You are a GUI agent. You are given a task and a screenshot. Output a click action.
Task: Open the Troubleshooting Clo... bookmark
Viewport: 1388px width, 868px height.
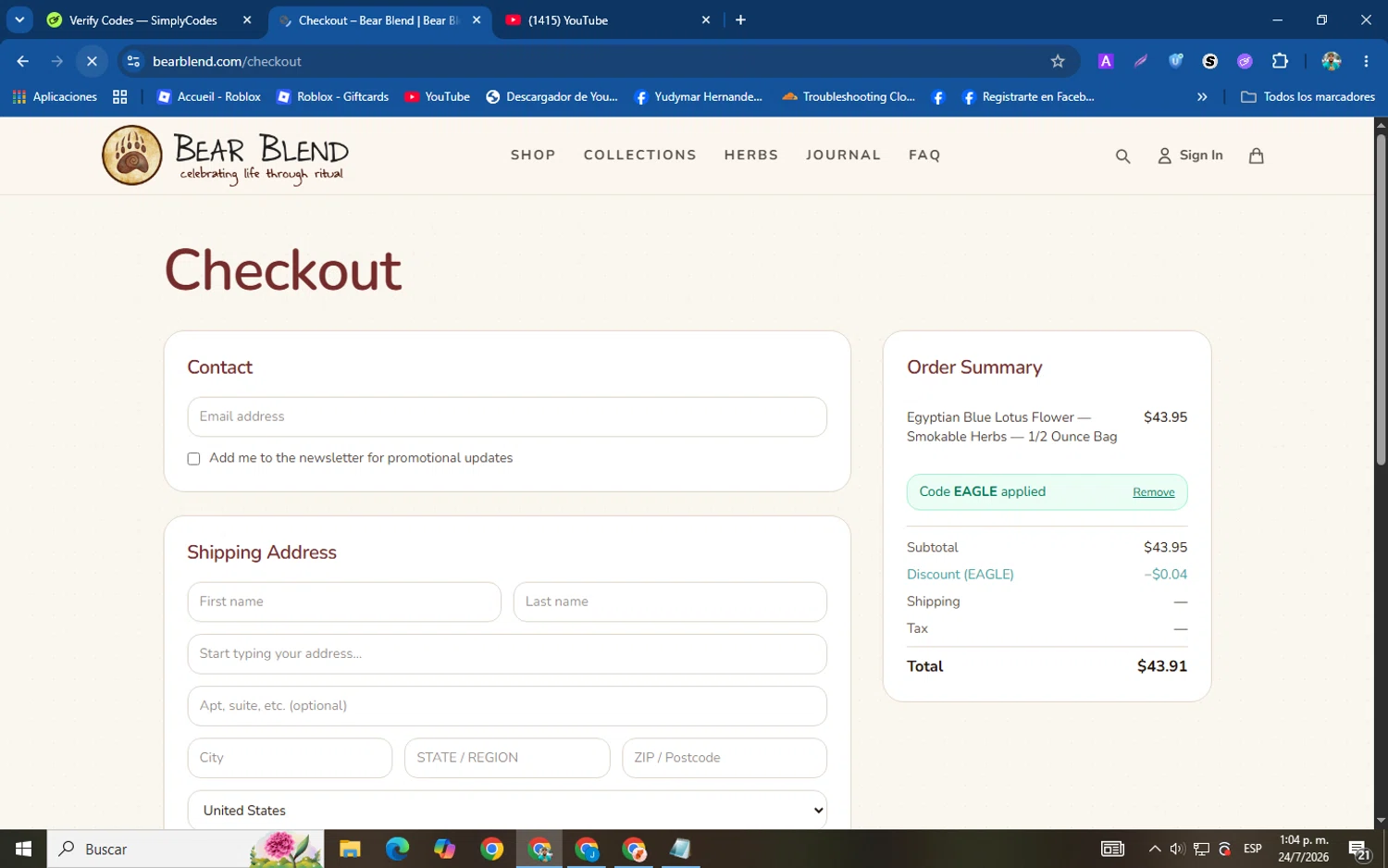tap(849, 96)
